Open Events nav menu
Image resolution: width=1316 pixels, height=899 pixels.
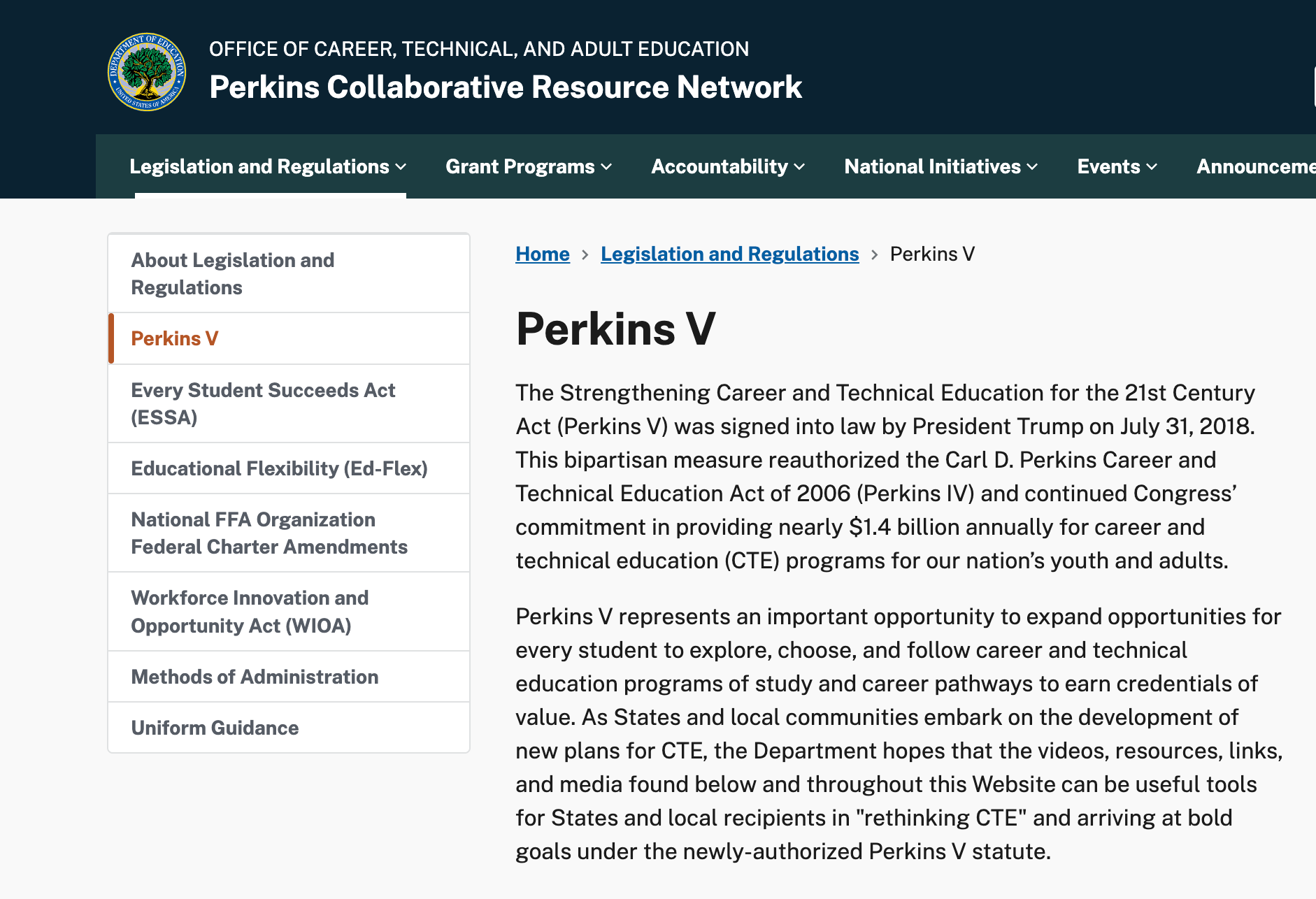(1117, 166)
